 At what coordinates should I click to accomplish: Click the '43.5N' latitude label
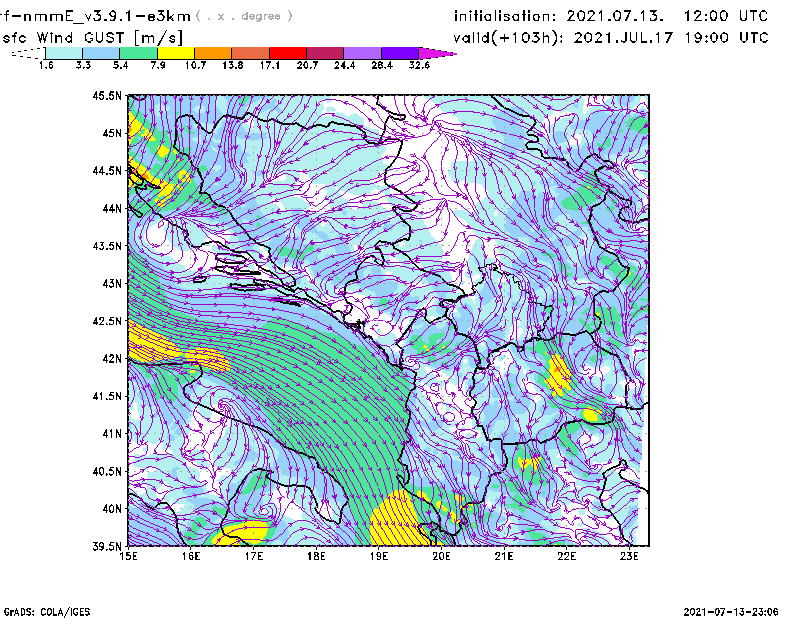pyautogui.click(x=107, y=245)
